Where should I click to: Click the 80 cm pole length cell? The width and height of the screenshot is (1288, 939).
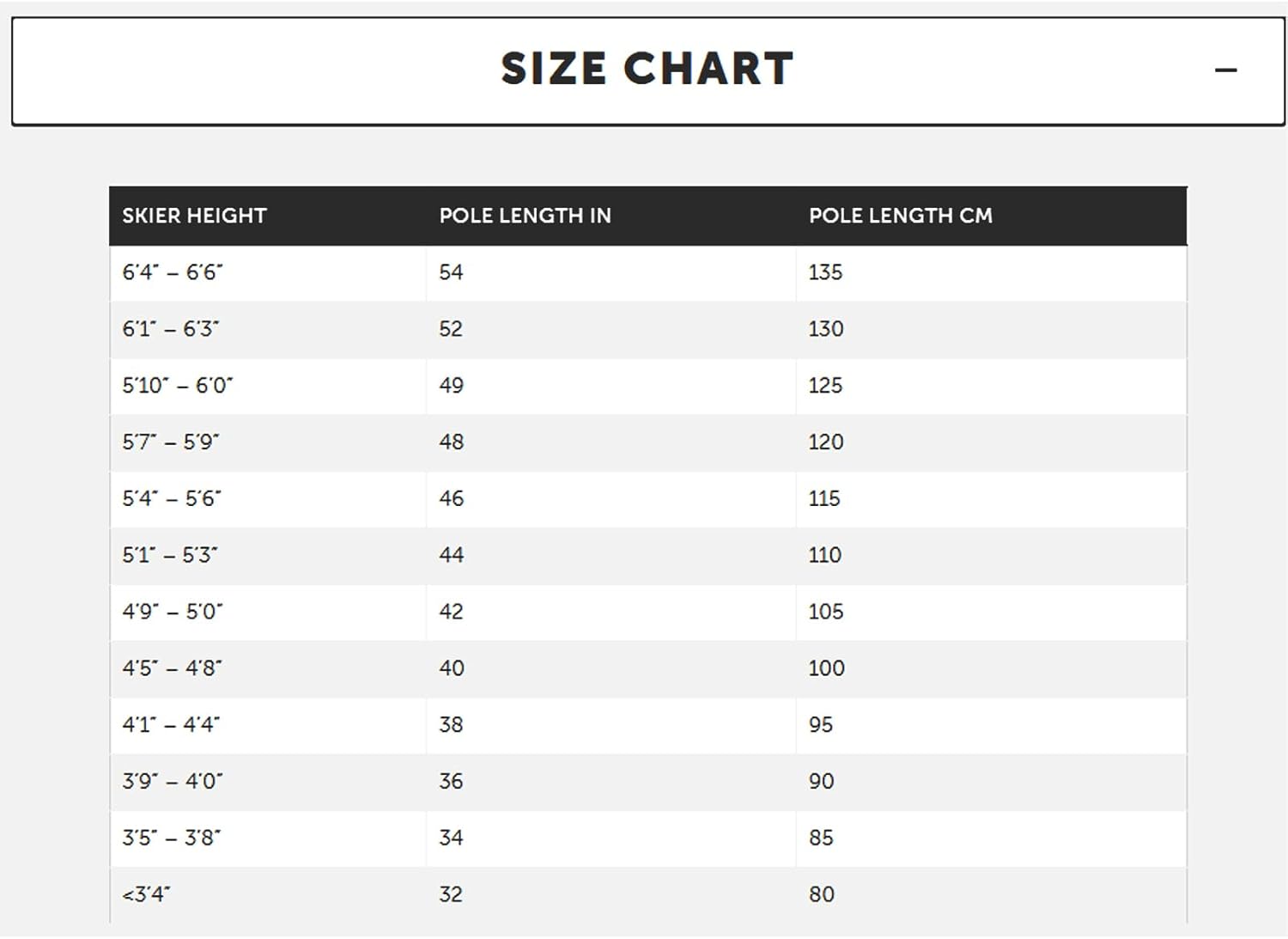pyautogui.click(x=821, y=894)
